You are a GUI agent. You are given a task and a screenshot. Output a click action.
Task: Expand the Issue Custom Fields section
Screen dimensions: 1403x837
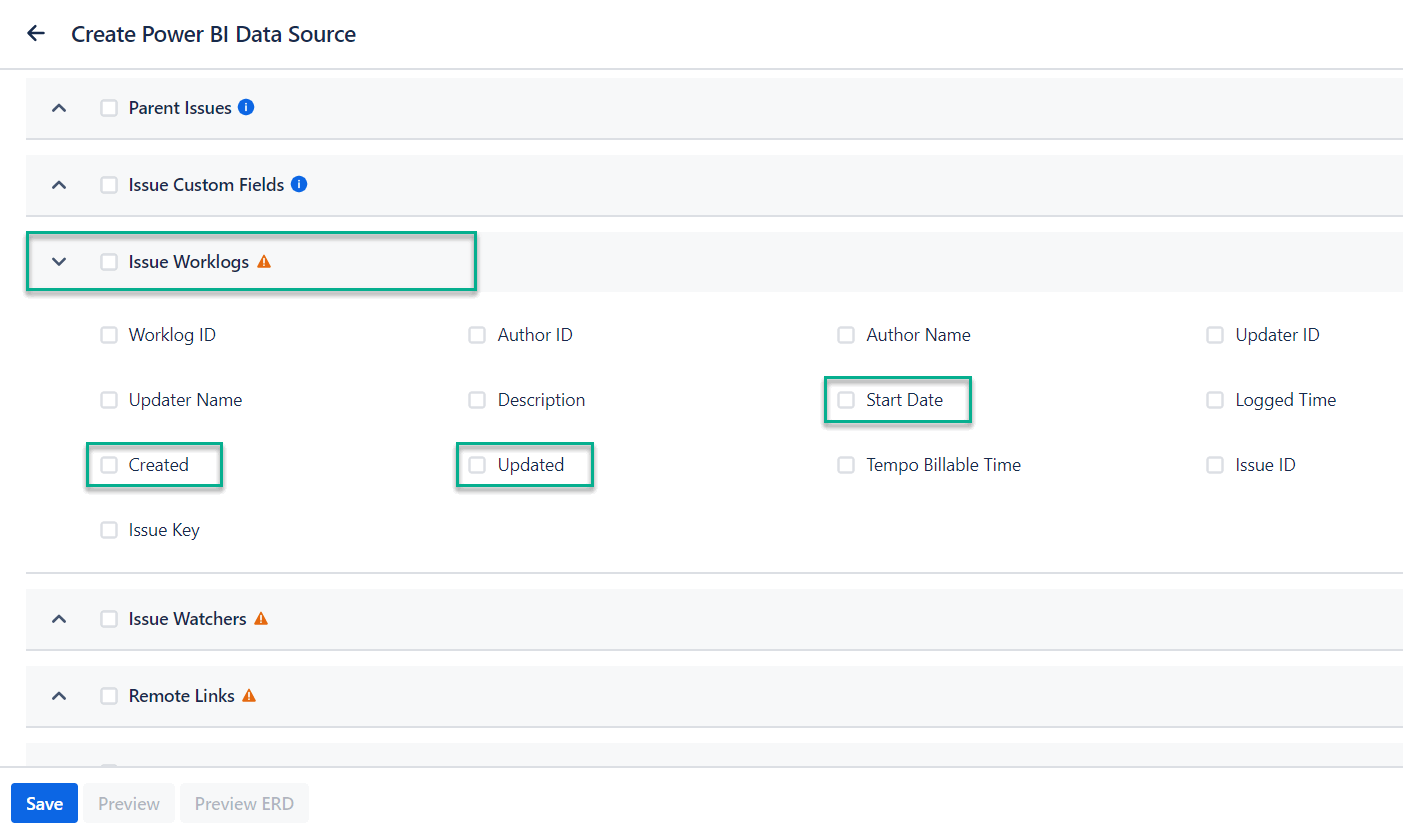pyautogui.click(x=59, y=185)
